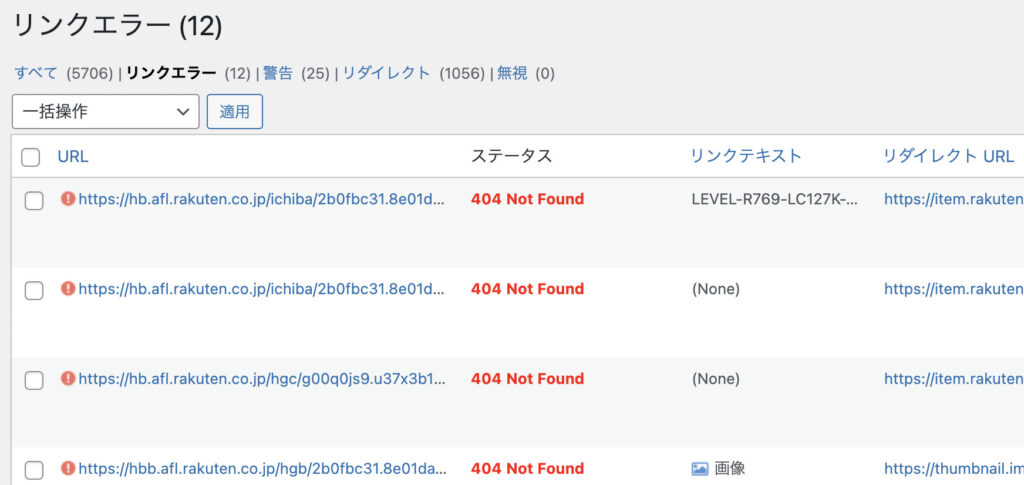The image size is (1024, 485).
Task: Sort by the リンクテキスト column
Action: click(x=746, y=156)
